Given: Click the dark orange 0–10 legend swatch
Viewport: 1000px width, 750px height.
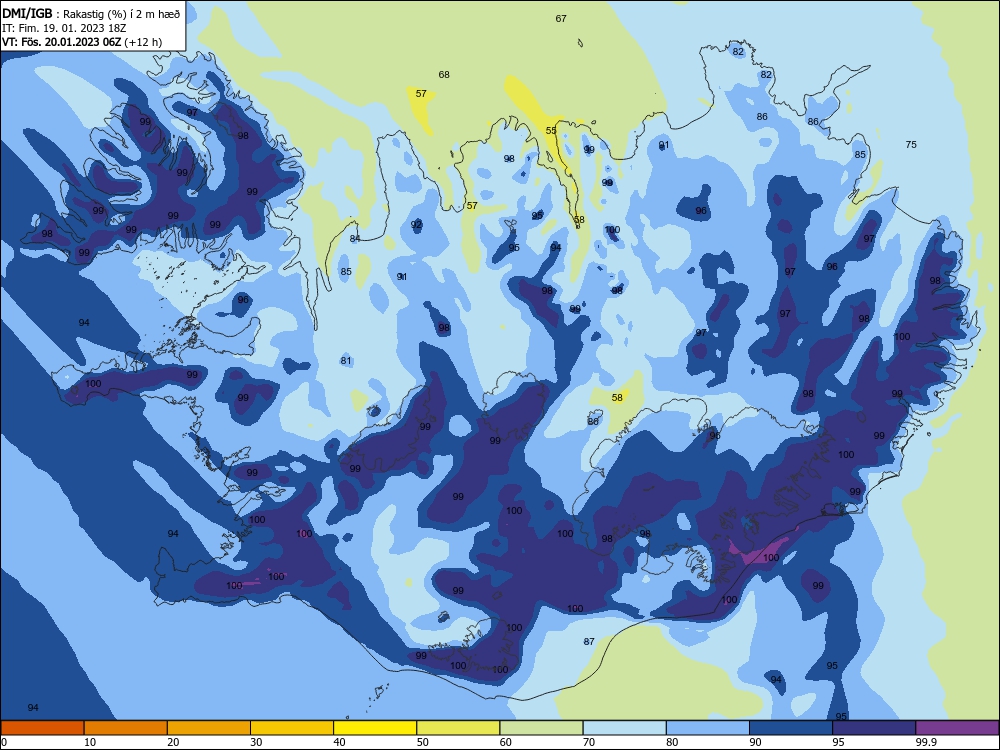Looking at the screenshot, I should coord(42,728).
